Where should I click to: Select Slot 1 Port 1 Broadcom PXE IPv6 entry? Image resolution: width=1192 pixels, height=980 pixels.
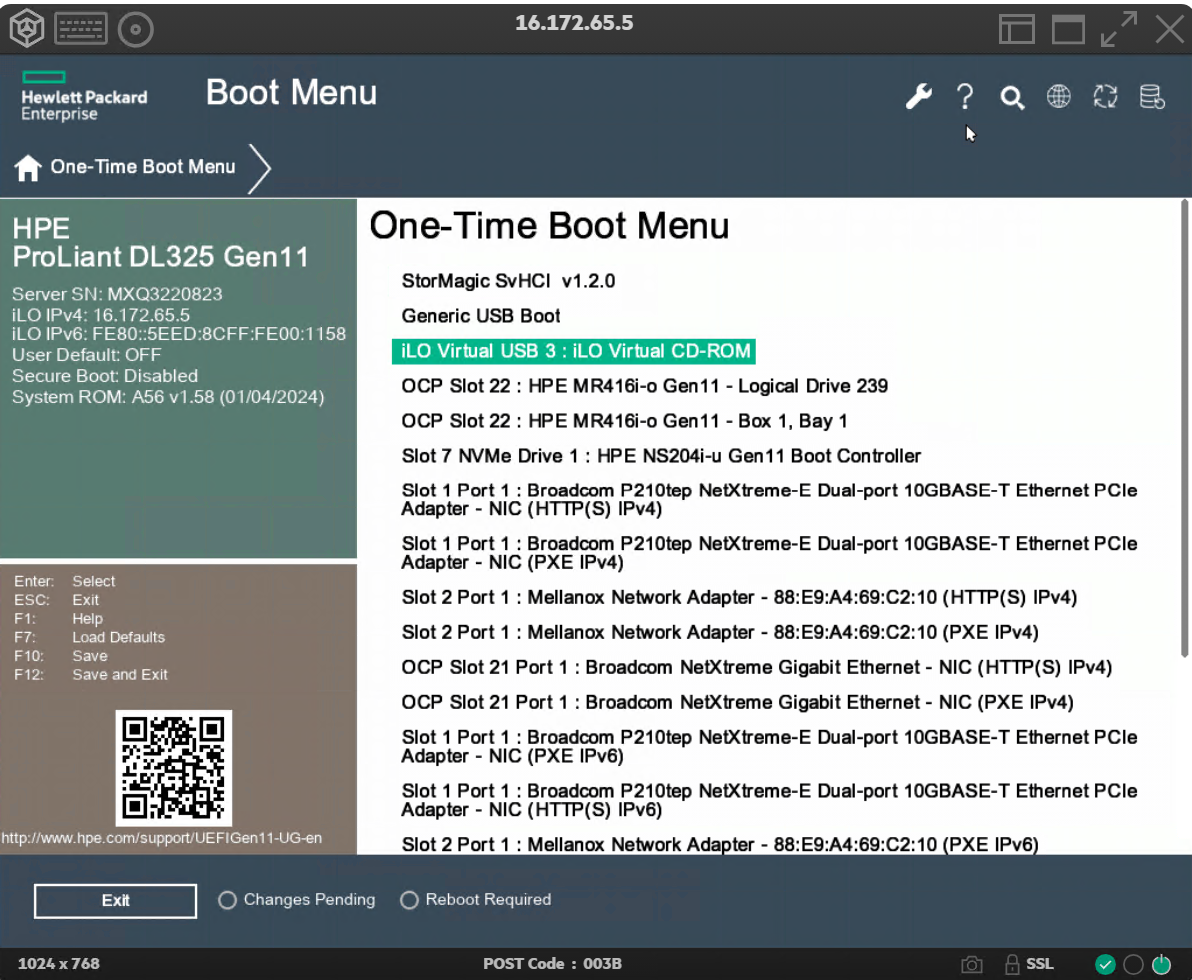[769, 747]
